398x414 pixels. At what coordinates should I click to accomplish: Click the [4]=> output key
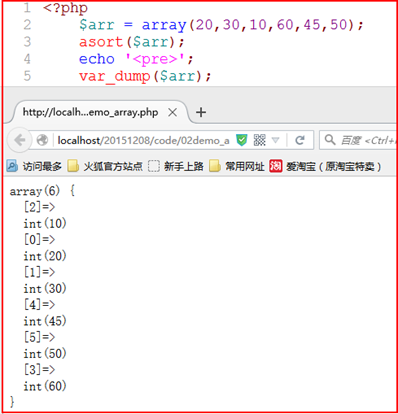point(39,305)
